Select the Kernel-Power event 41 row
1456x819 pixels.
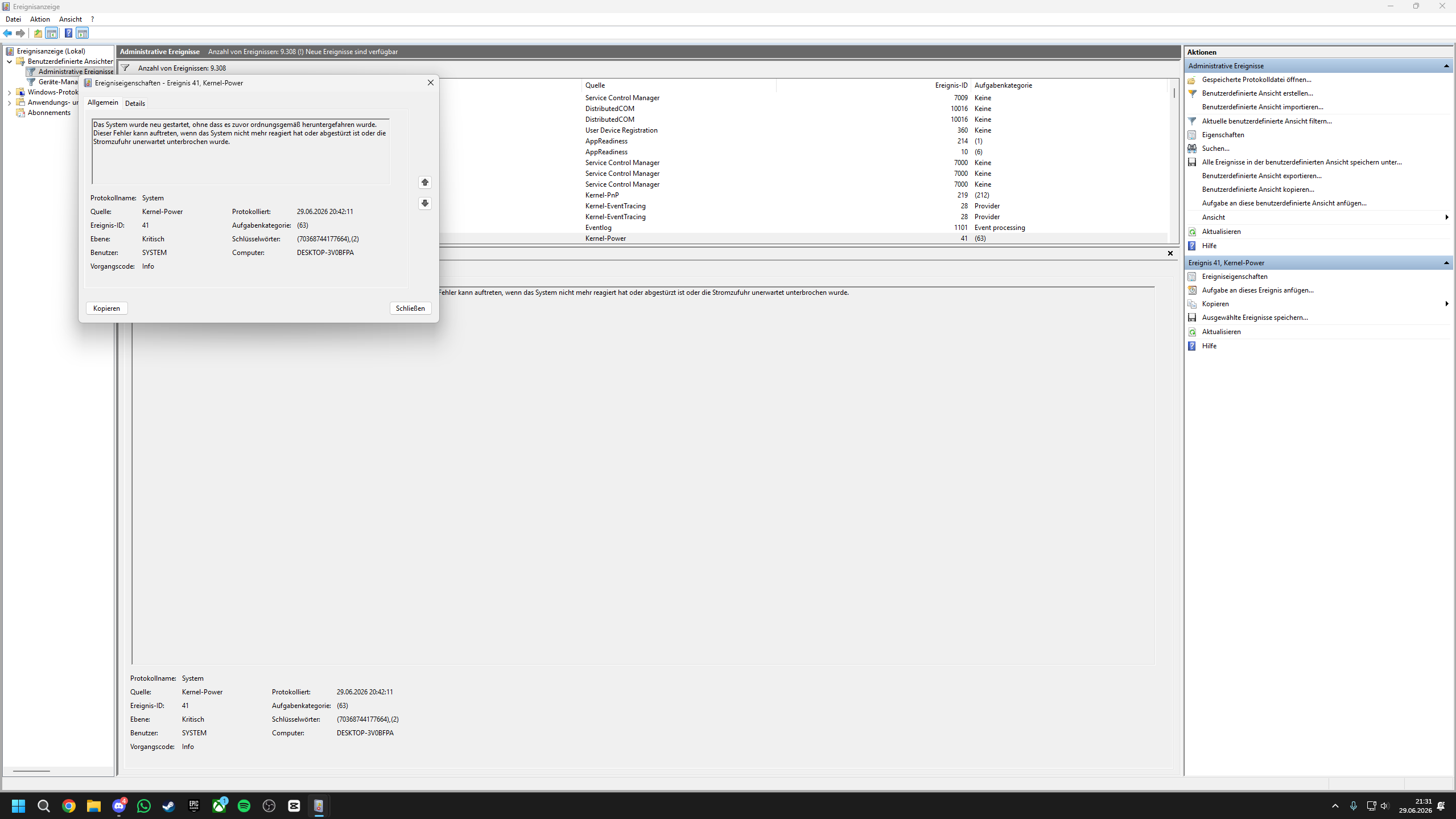(x=803, y=238)
